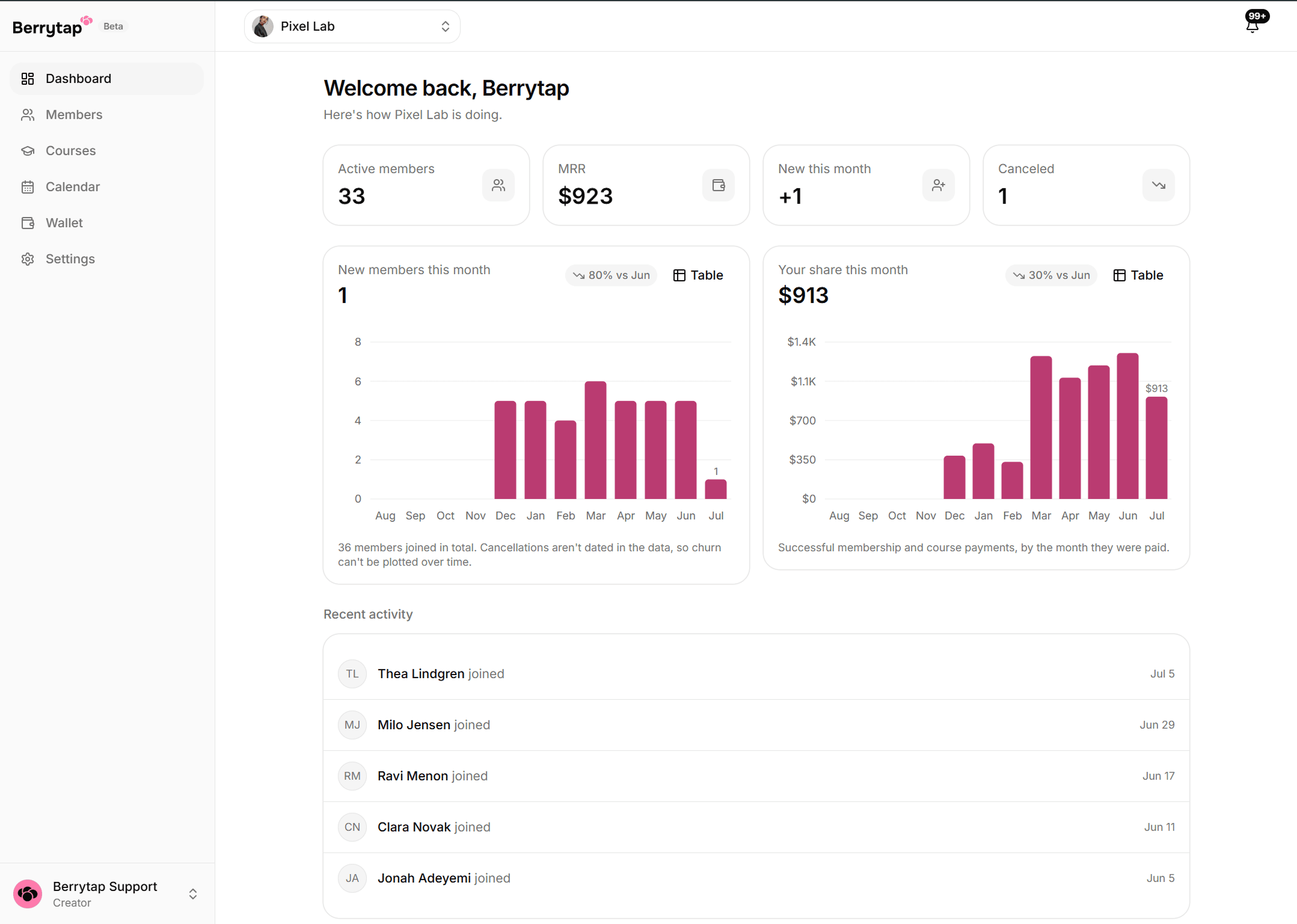This screenshot has width=1297, height=924.
Task: Select the Mar bar in New members chart
Action: tap(595, 440)
